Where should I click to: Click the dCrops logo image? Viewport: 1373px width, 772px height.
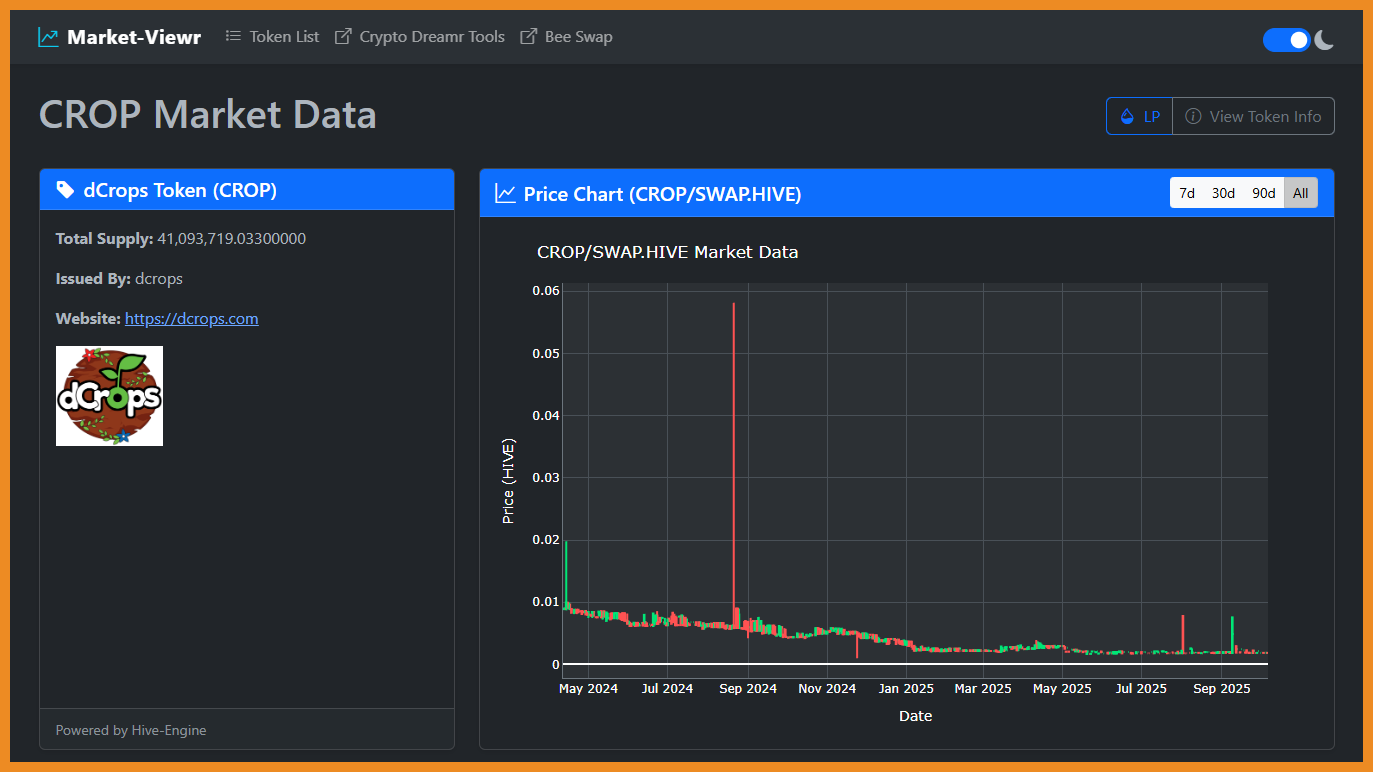pyautogui.click(x=109, y=396)
